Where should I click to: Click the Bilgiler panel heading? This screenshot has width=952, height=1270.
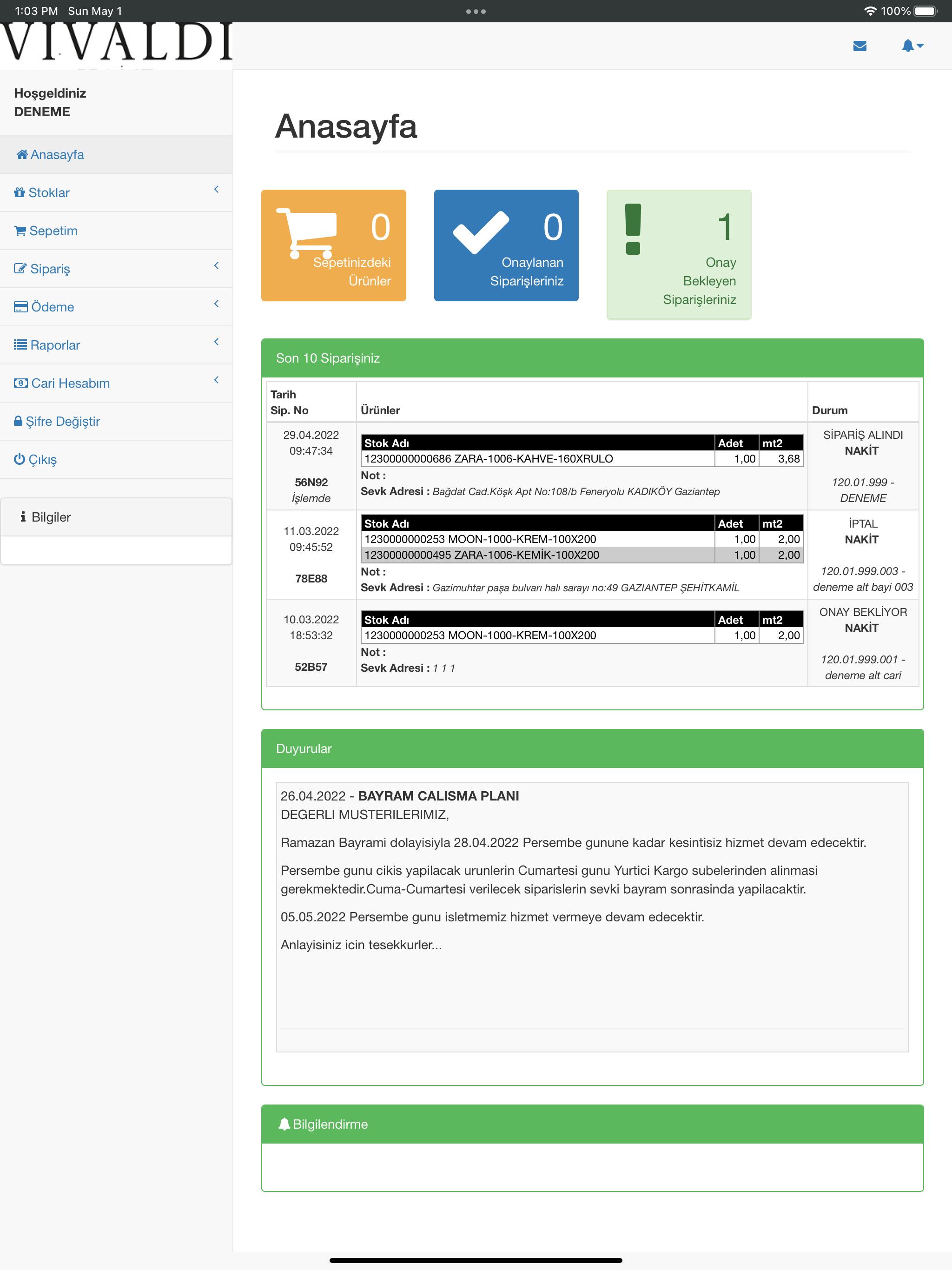point(116,517)
